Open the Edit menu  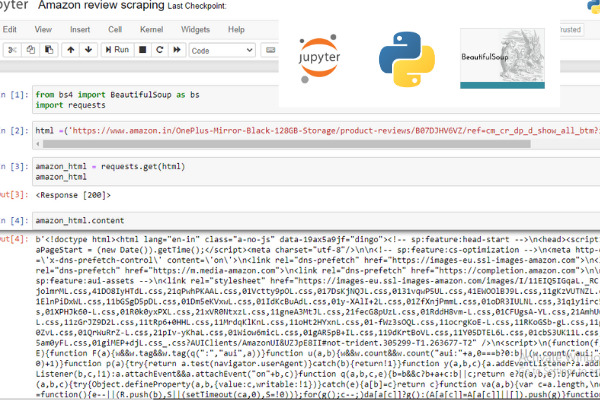pos(10,29)
